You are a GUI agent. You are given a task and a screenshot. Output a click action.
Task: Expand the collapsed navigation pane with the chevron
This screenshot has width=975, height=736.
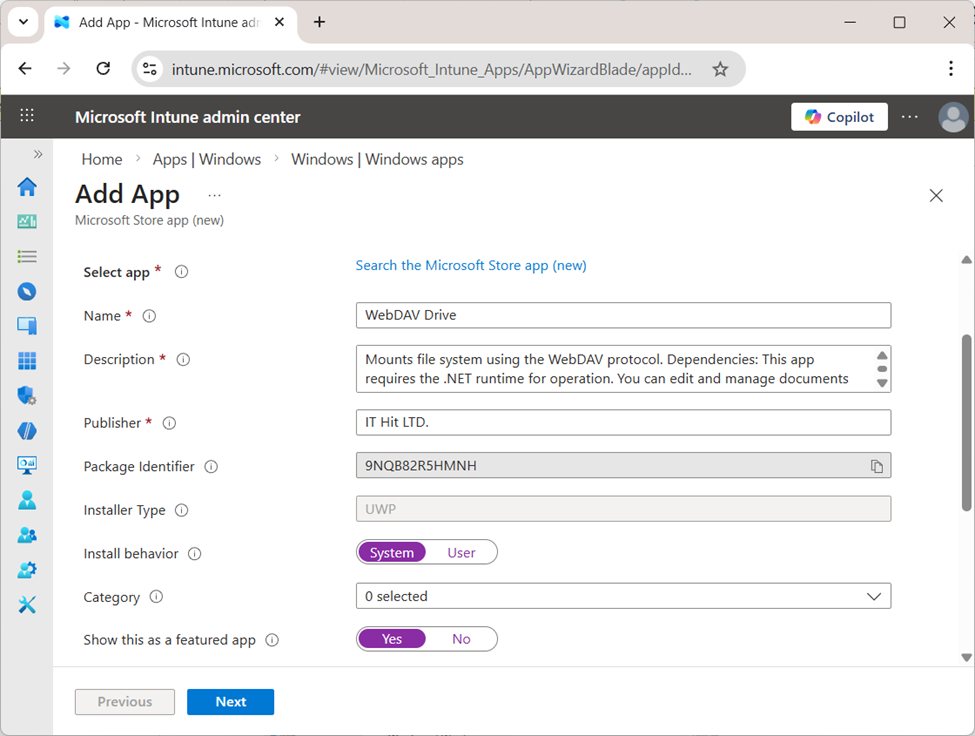(x=38, y=154)
